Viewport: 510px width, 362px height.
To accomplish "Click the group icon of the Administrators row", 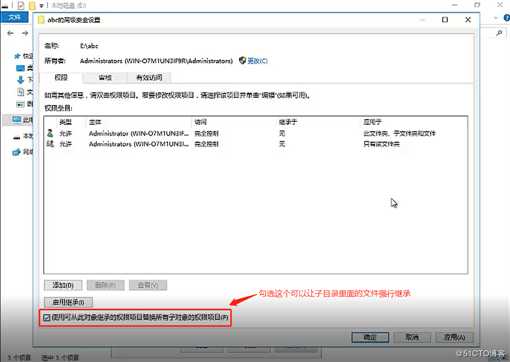I will pyautogui.click(x=50, y=144).
